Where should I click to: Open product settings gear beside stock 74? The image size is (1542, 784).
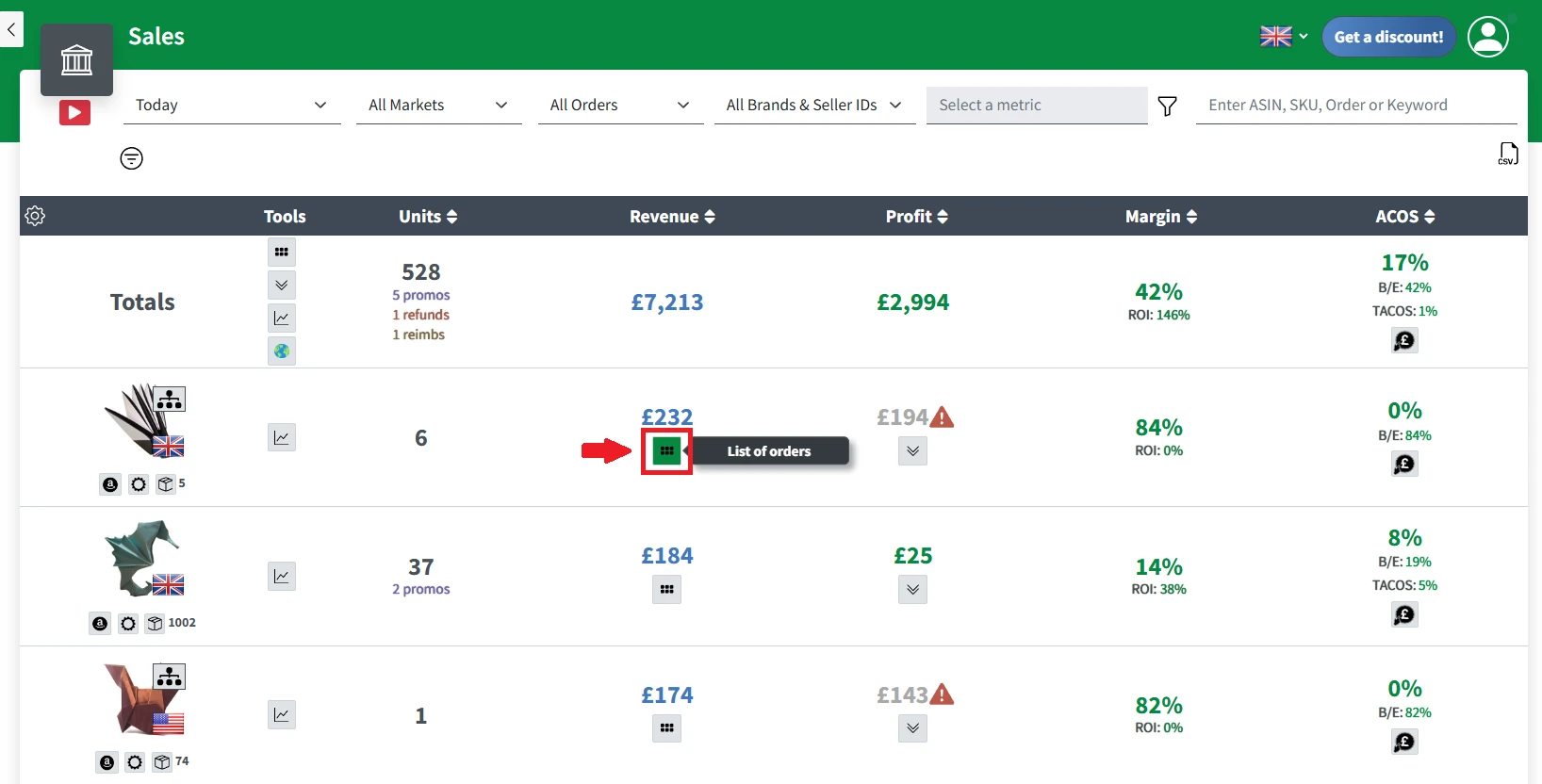pos(135,761)
